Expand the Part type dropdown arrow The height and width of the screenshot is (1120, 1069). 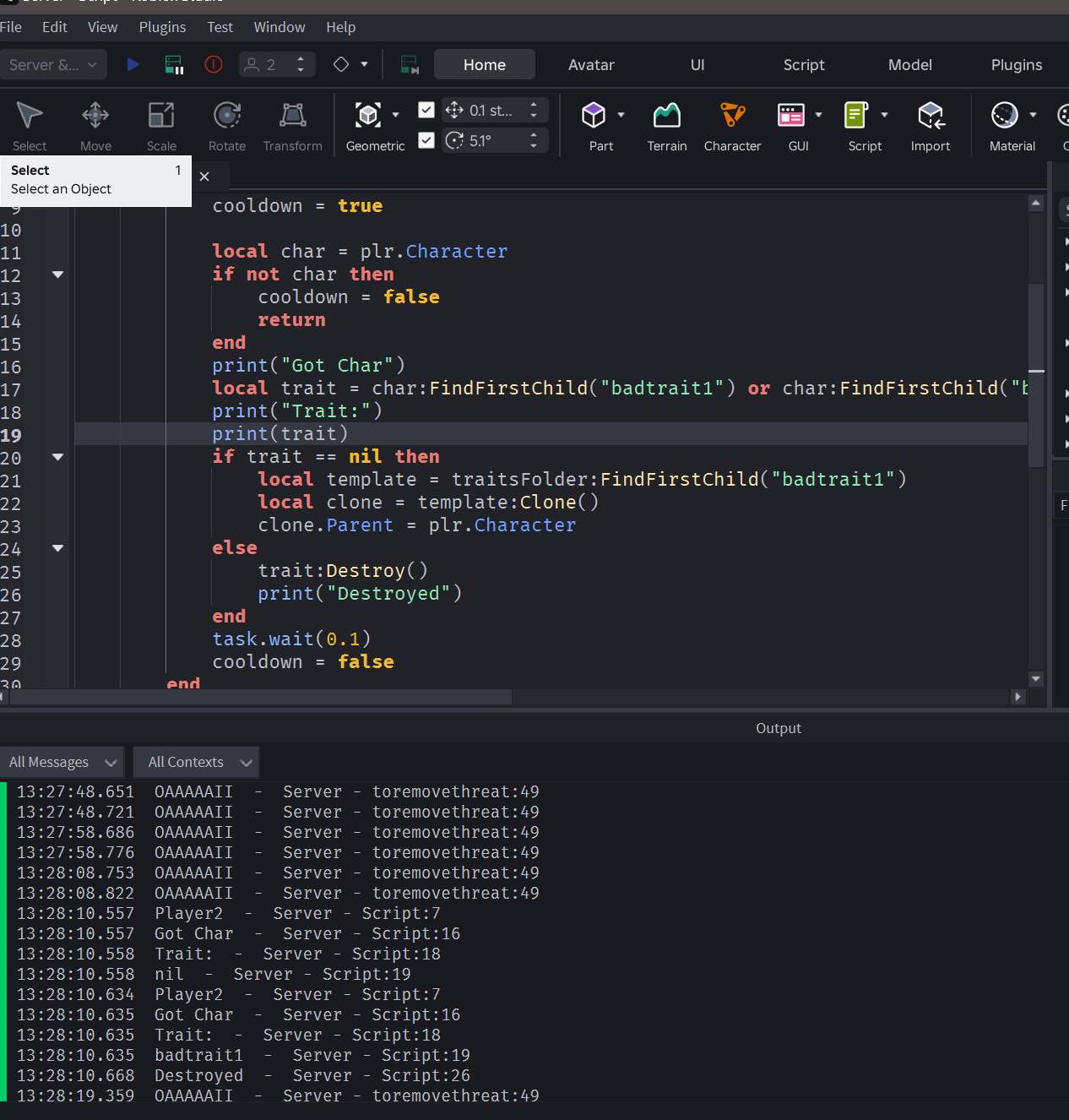click(x=621, y=115)
